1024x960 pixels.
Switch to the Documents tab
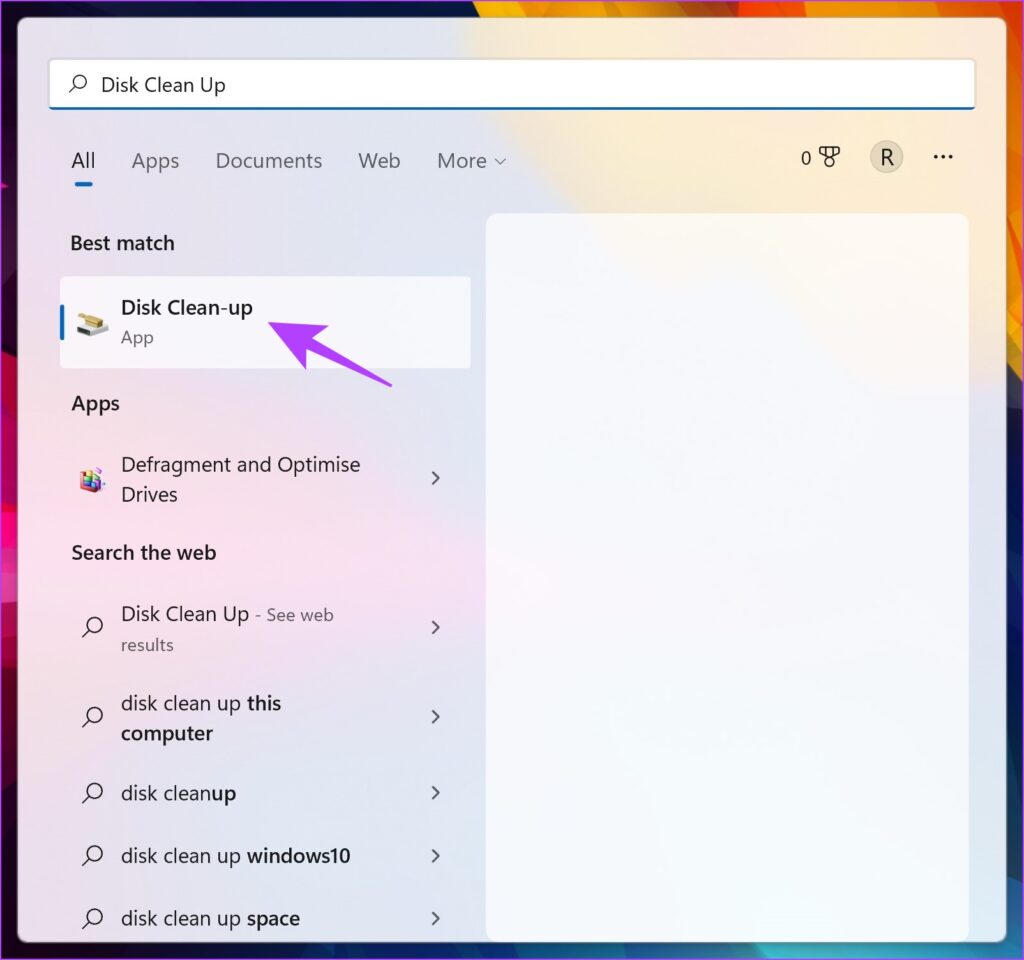[268, 161]
